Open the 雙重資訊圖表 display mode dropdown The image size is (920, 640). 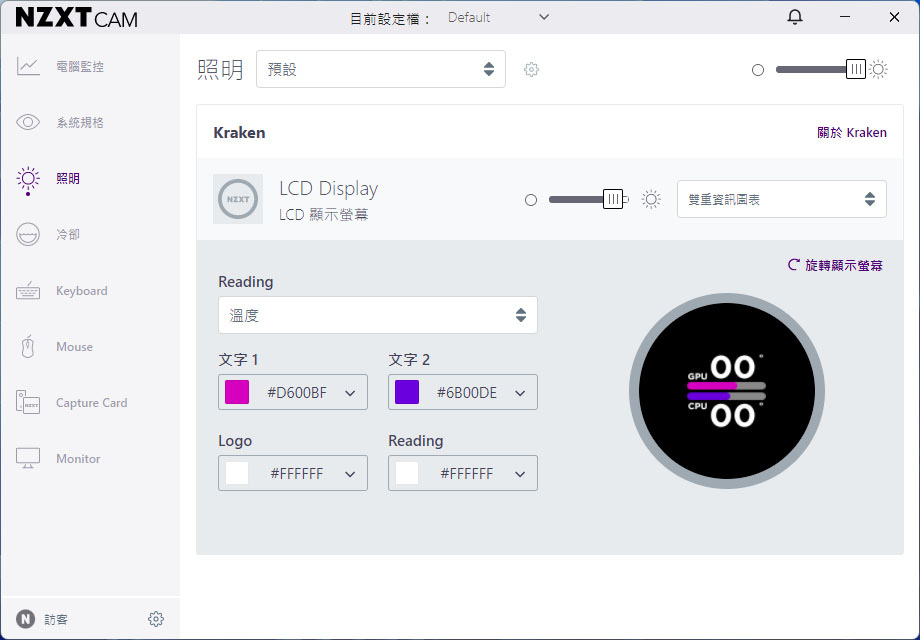tap(782, 199)
